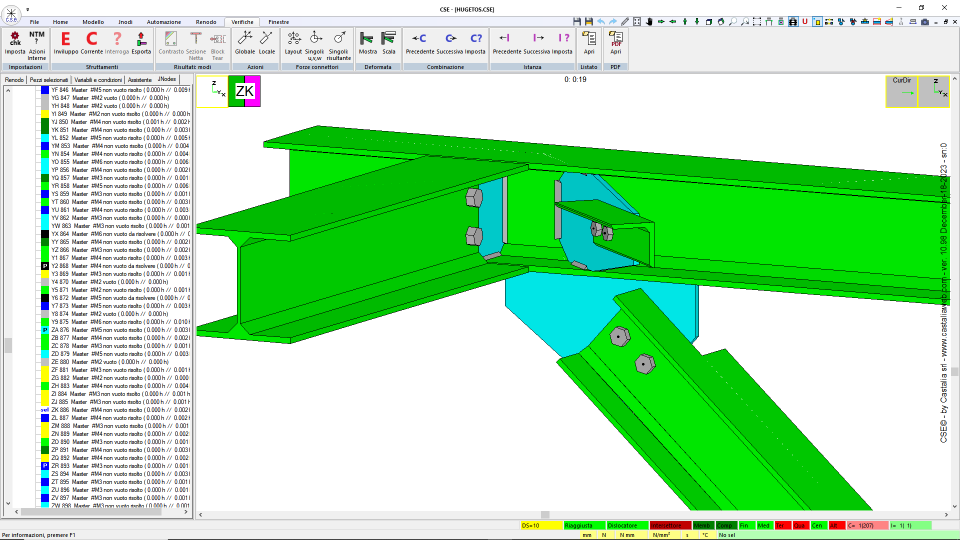Open connector forces Layout icon
The image size is (960, 540).
[293, 43]
